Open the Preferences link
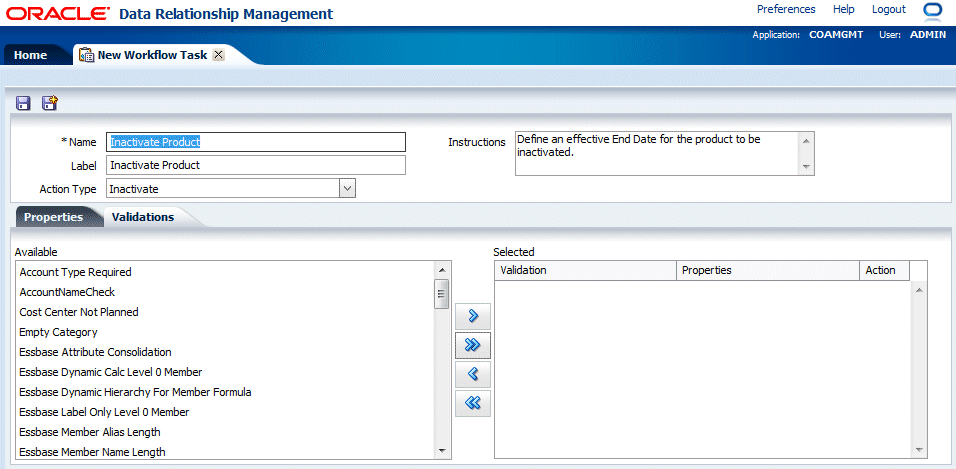Viewport: 956px width, 469px height. (x=786, y=9)
